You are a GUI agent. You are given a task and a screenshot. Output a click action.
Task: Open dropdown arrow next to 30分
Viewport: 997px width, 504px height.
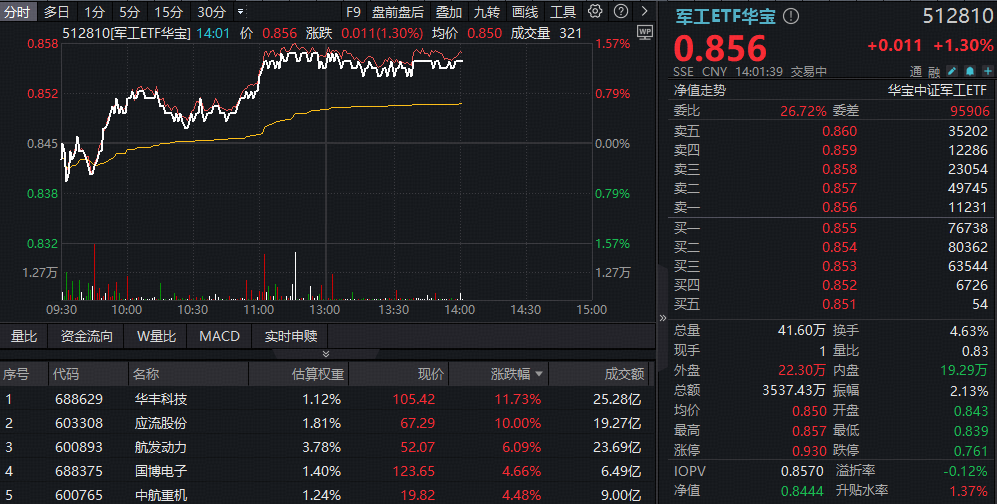point(240,12)
